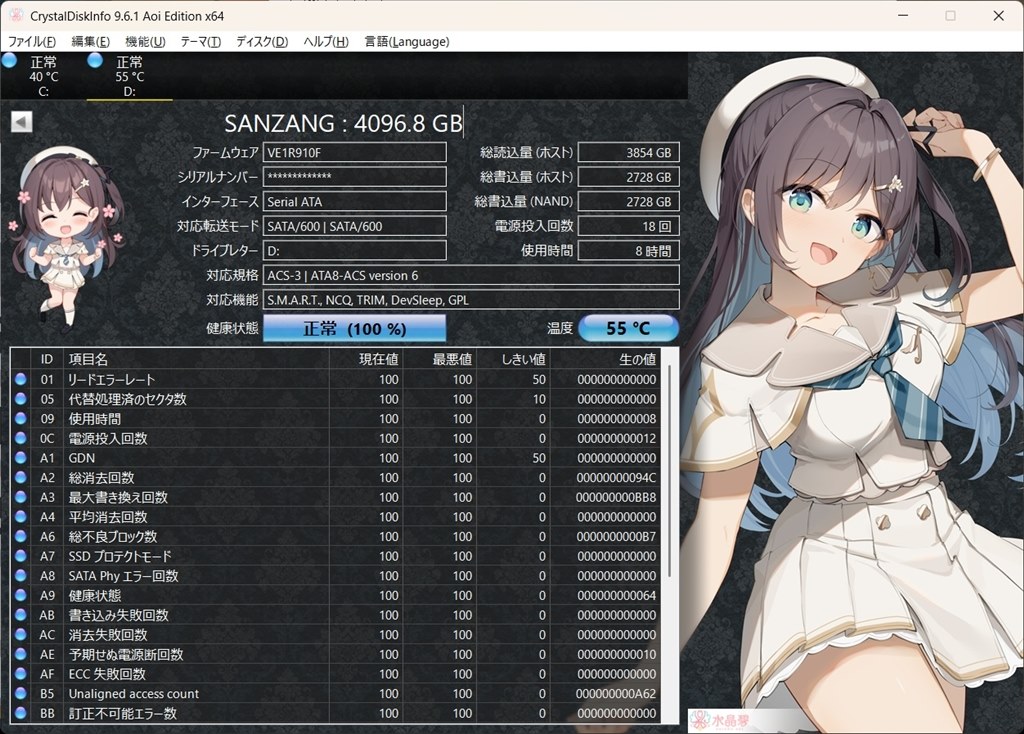Viewport: 1024px width, 734px height.
Task: Click status orb for B5 Unaligned access count
Action: (x=20, y=693)
